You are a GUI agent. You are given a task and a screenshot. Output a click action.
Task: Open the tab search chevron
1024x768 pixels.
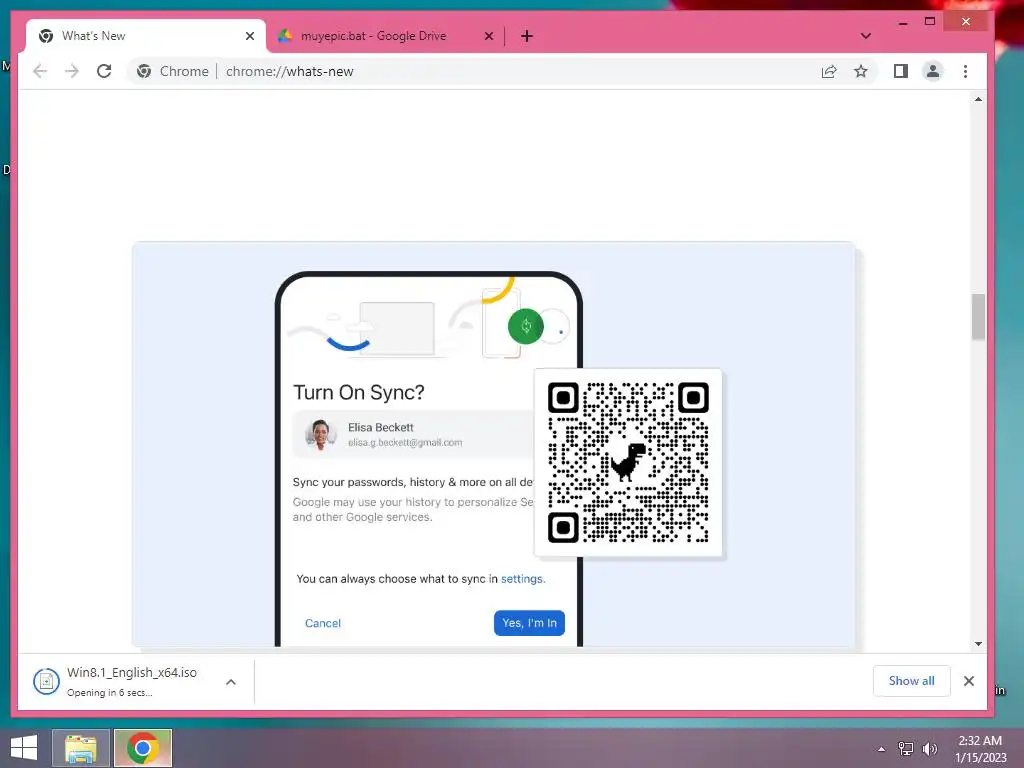pos(865,36)
